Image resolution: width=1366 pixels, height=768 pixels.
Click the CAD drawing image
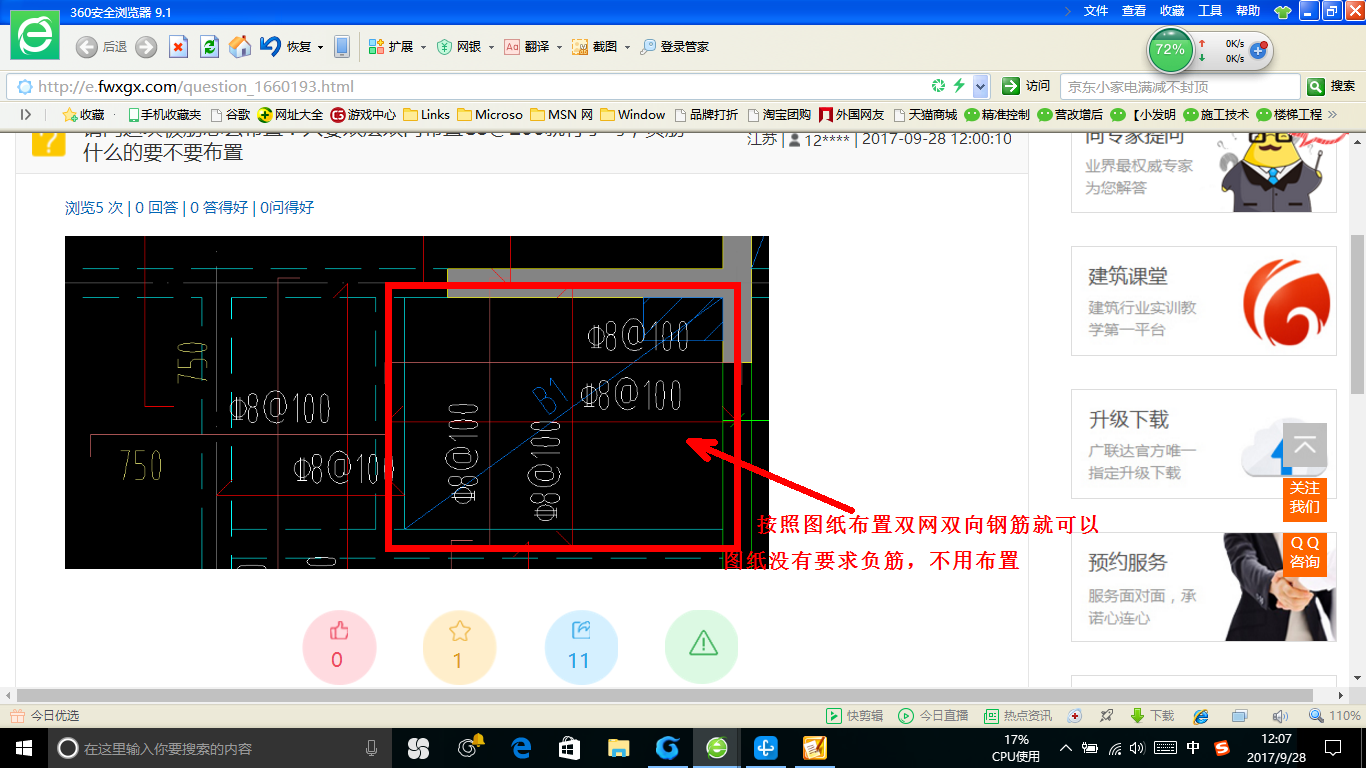point(417,402)
